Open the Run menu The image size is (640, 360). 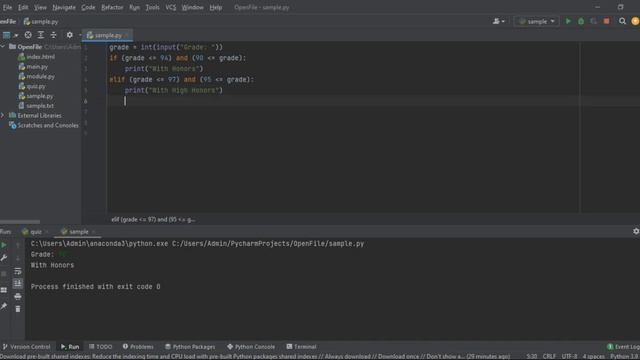point(134,7)
